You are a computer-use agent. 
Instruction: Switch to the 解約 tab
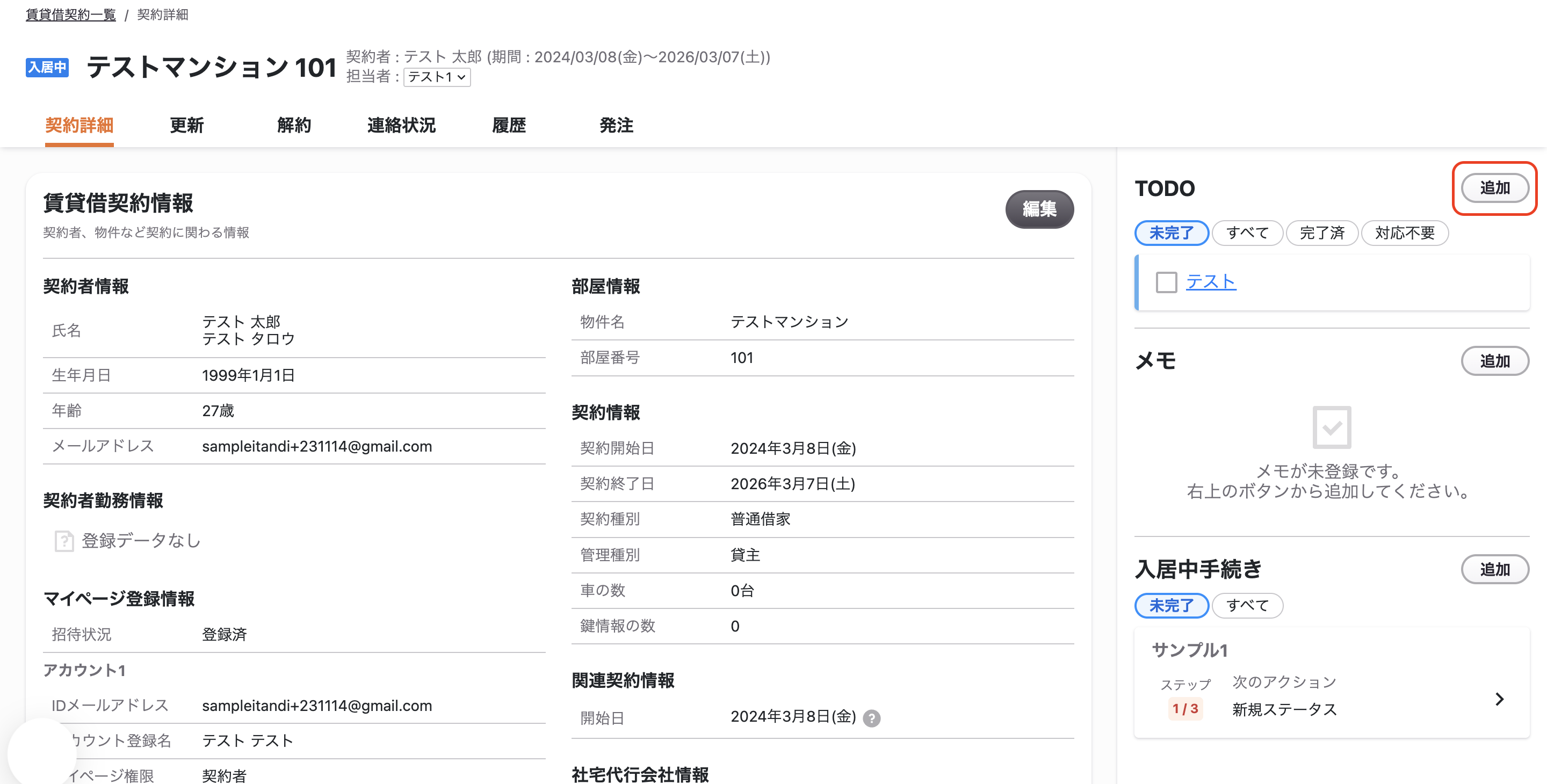pos(294,126)
